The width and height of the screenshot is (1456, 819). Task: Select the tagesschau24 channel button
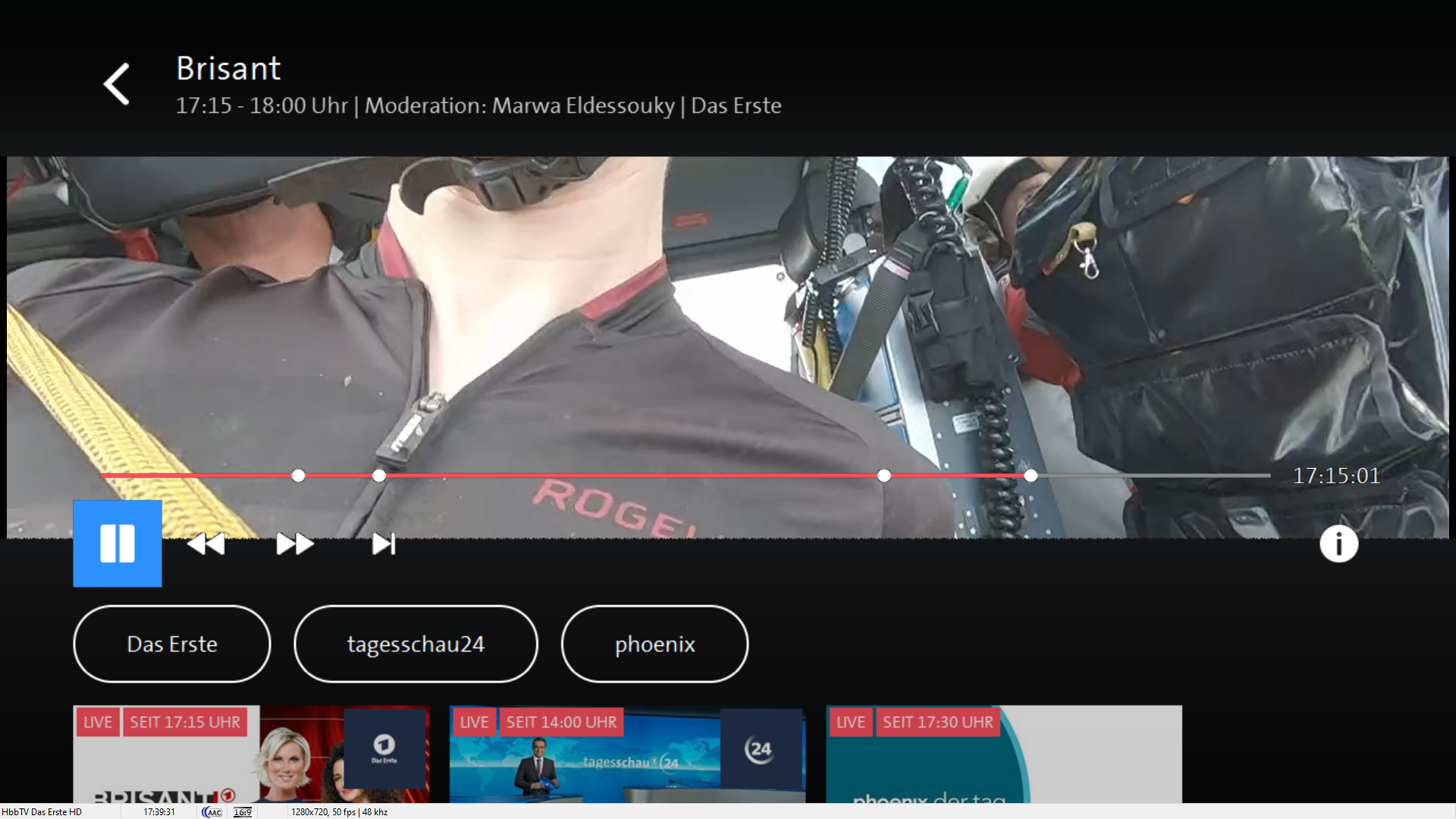coord(416,644)
